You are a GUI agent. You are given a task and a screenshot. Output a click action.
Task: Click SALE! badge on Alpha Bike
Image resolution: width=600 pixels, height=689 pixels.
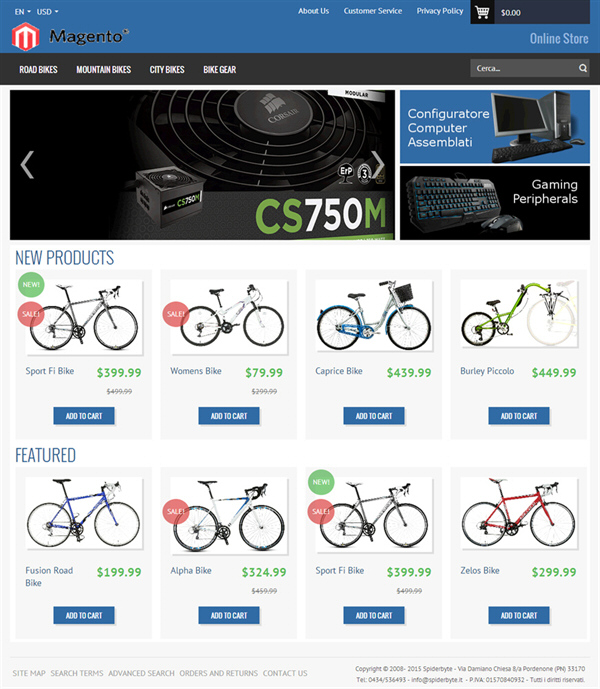pyautogui.click(x=176, y=511)
